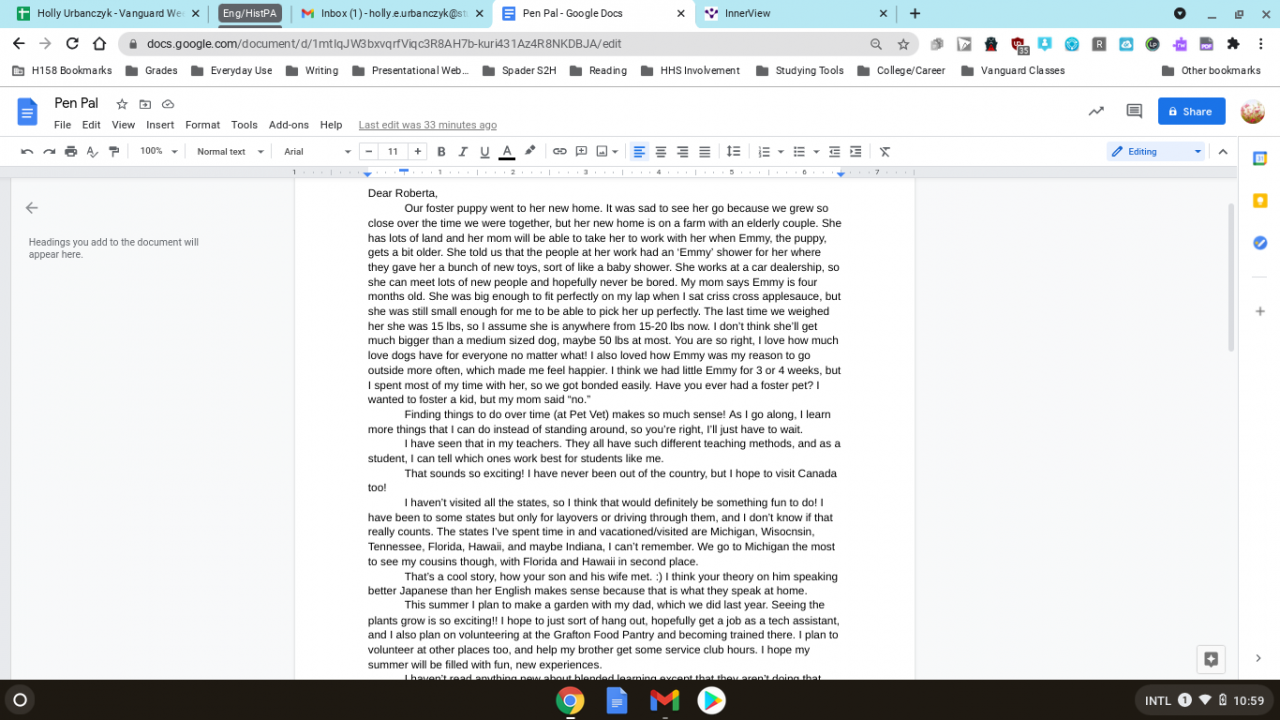Viewport: 1280px width, 720px height.
Task: Open the Tools menu
Action: [244, 125]
